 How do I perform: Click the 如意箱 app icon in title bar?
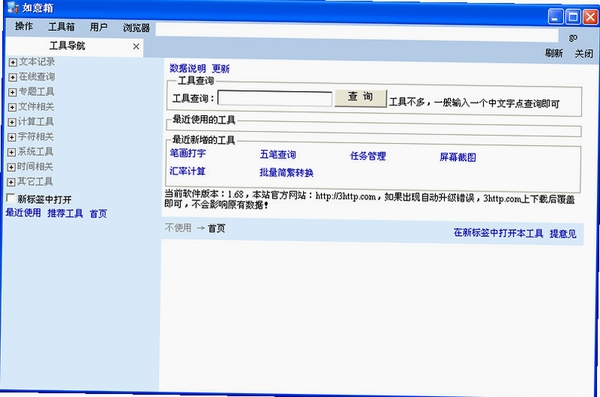[x=12, y=7]
